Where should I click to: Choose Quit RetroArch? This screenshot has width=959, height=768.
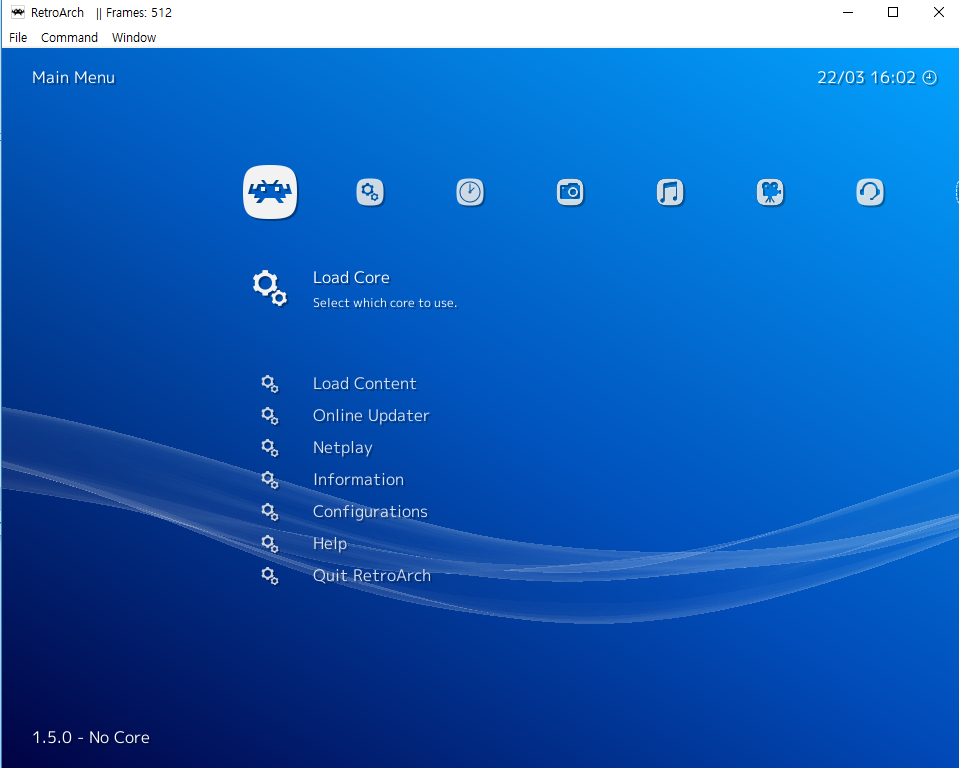coord(372,575)
